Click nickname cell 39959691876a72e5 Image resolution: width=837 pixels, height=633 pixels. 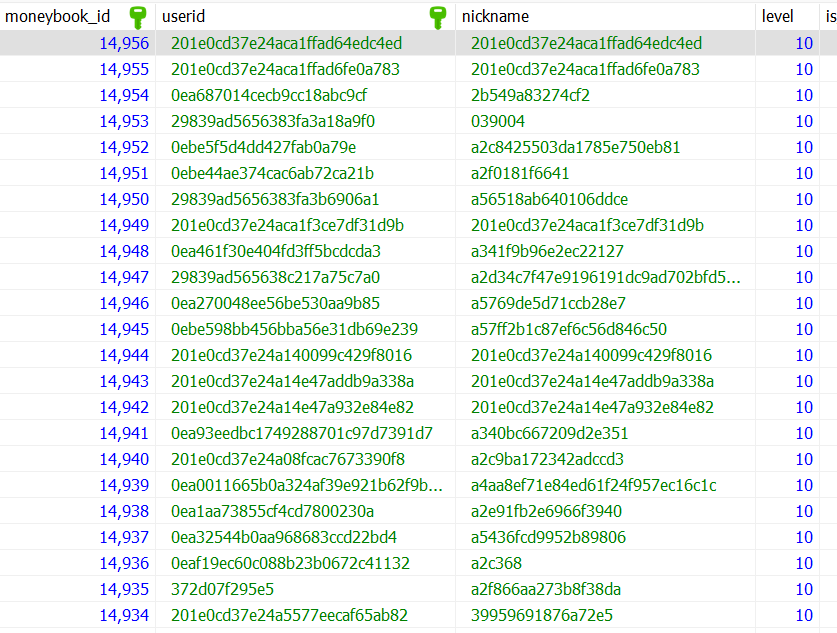[542, 615]
